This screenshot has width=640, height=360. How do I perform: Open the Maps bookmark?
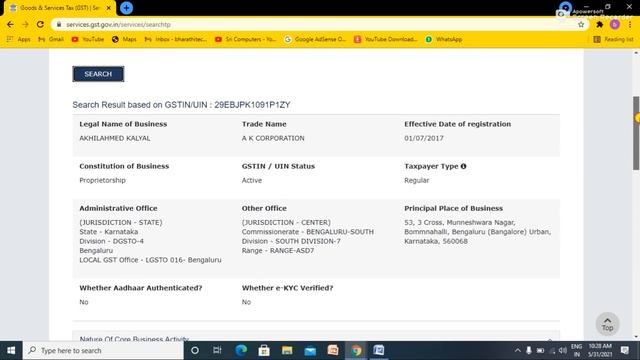(124, 39)
